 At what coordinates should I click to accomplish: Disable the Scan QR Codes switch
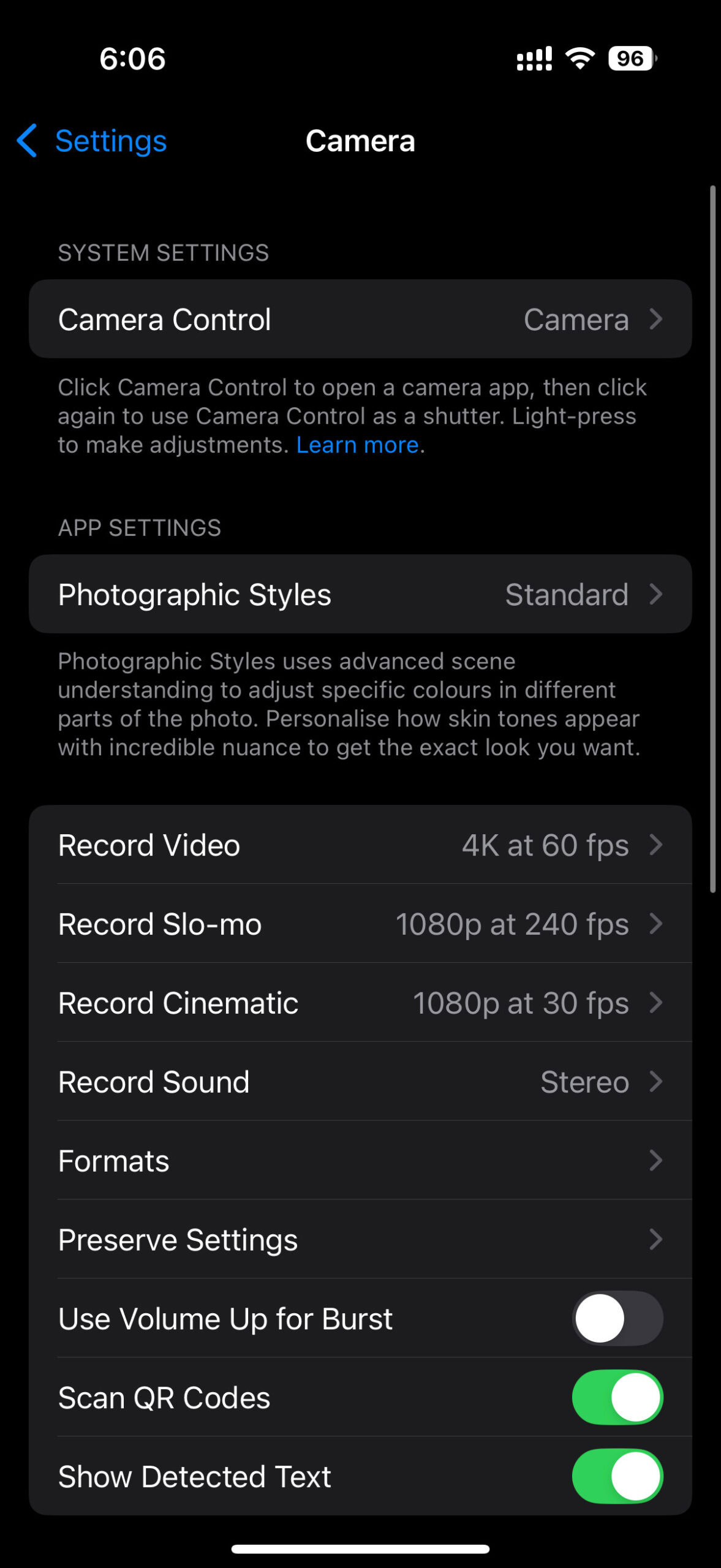click(617, 1397)
